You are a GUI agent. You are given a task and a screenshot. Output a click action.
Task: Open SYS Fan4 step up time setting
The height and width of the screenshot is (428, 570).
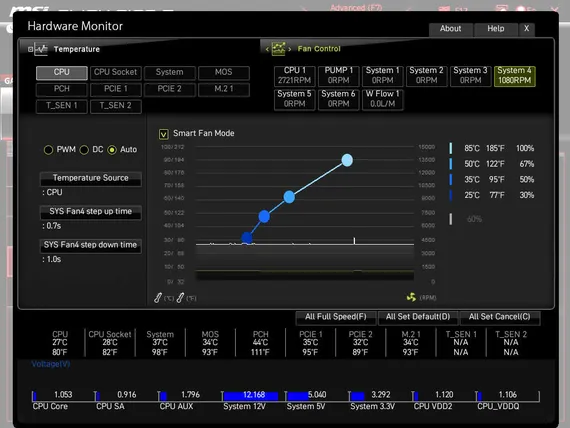point(91,212)
